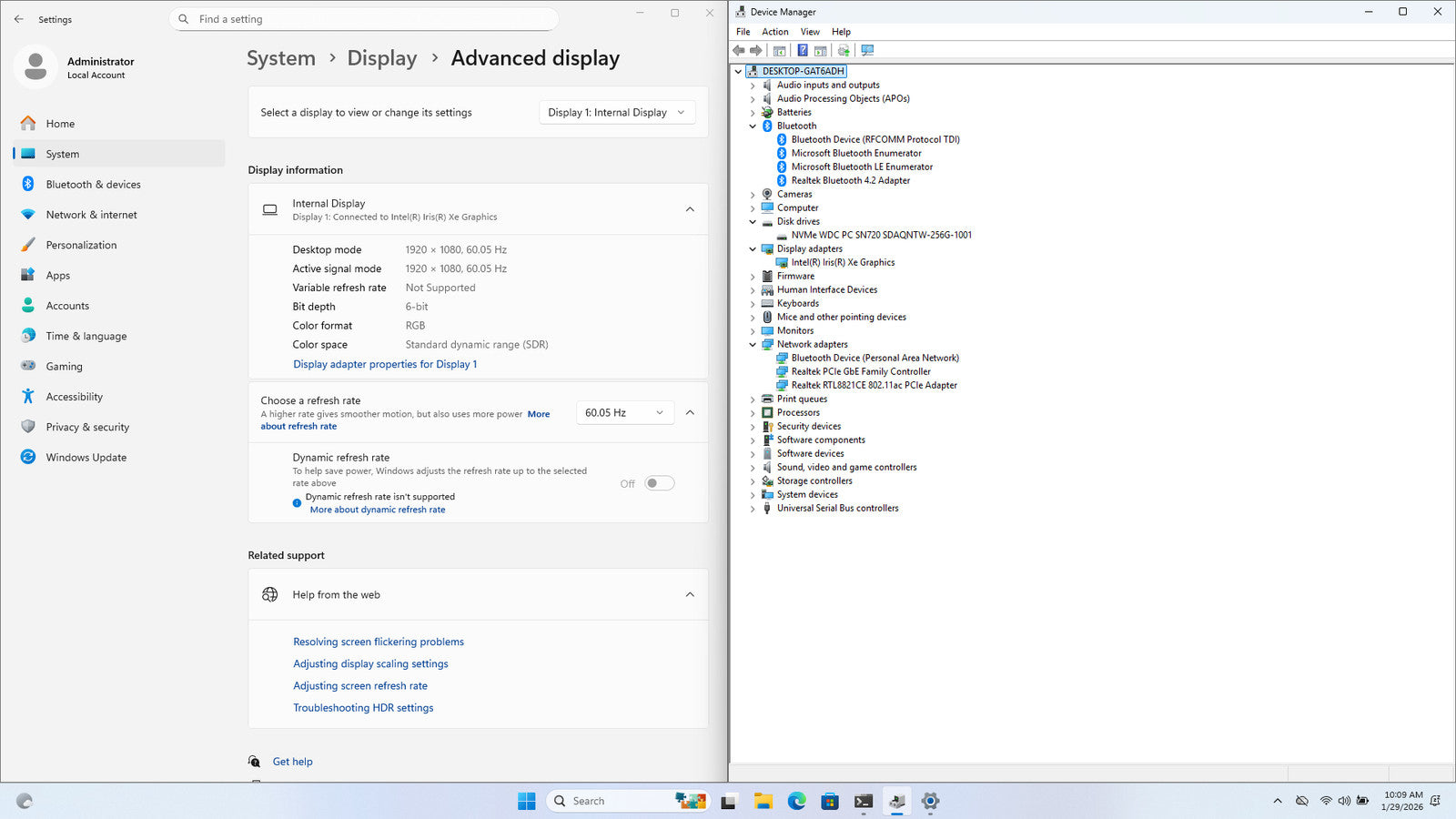This screenshot has width=1456, height=819.
Task: Open Bluetooth & devices in Settings sidebar
Action: point(93,185)
